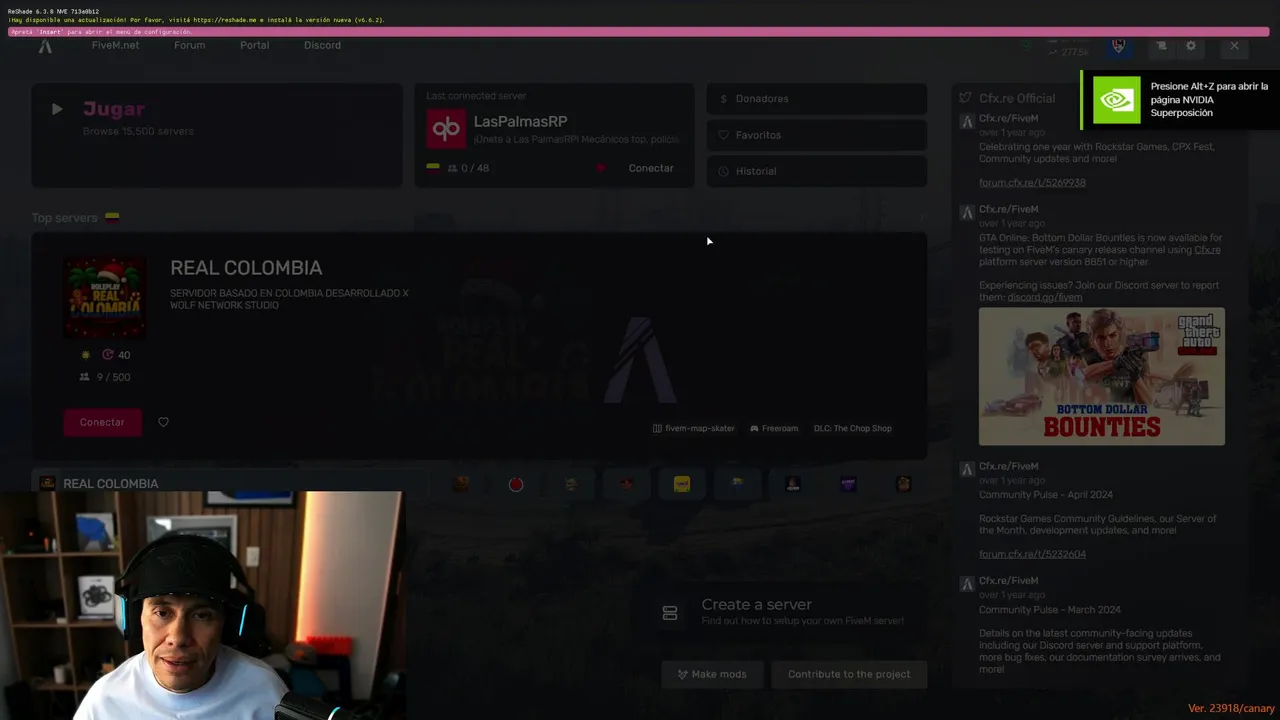
Task: Click the fivem-map-skater map tag
Action: (x=693, y=428)
